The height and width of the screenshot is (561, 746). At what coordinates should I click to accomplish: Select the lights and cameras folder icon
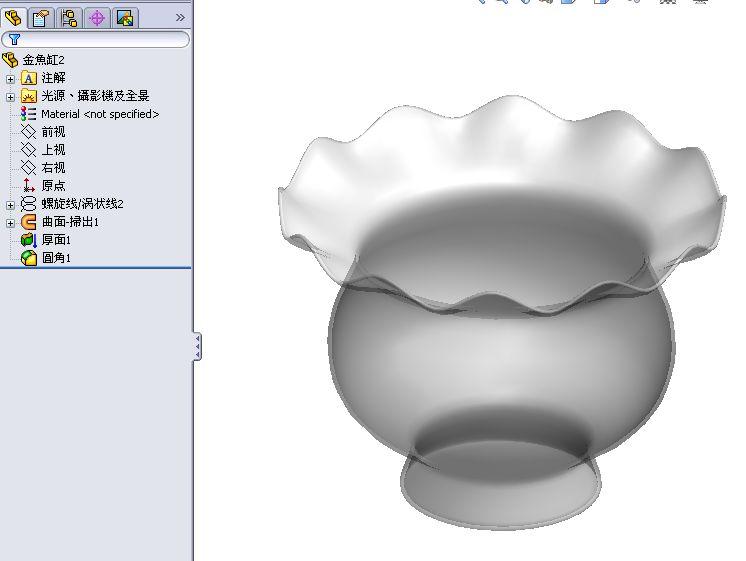point(29,96)
